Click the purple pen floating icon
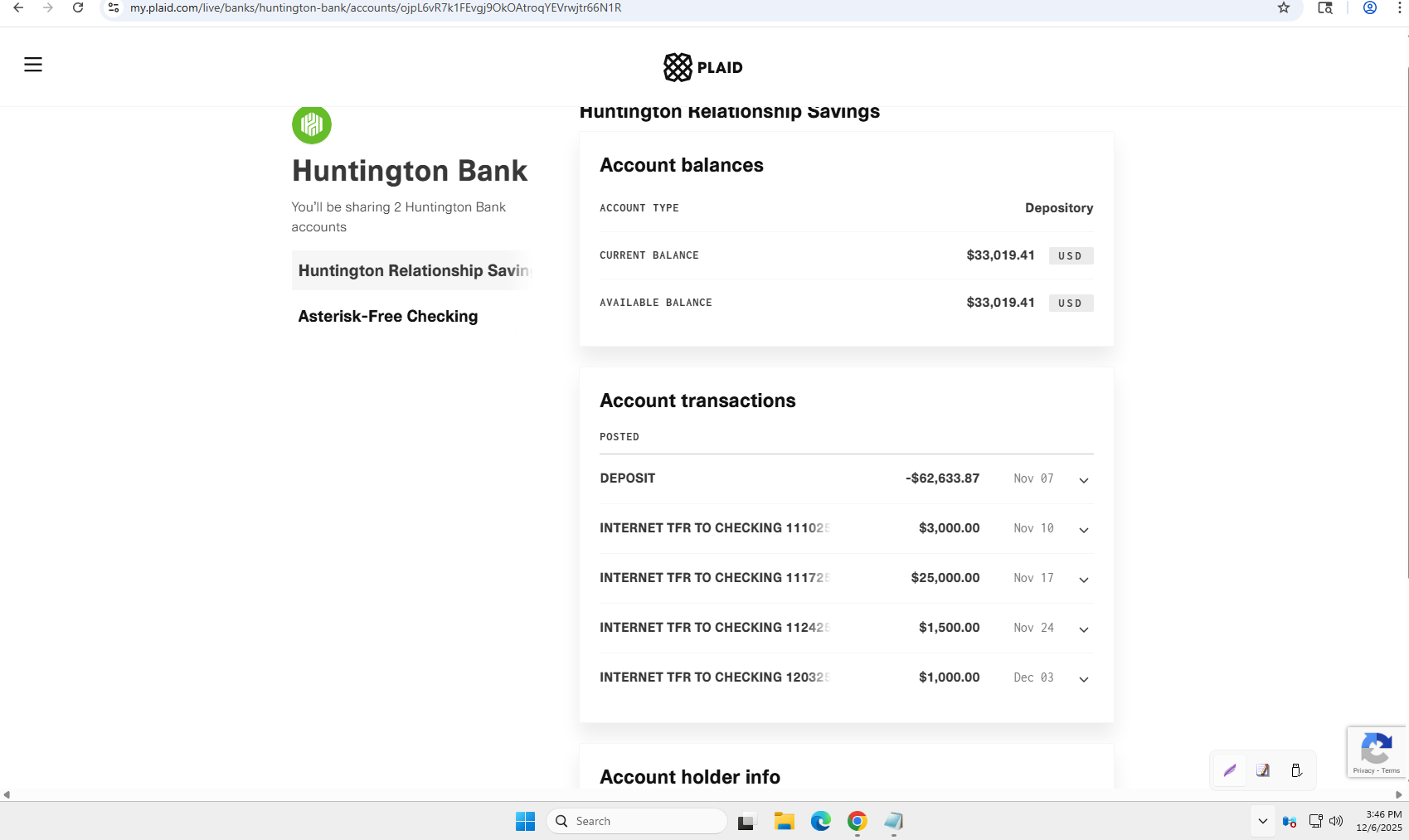Screen dimensions: 1409x840 (x=1230, y=770)
